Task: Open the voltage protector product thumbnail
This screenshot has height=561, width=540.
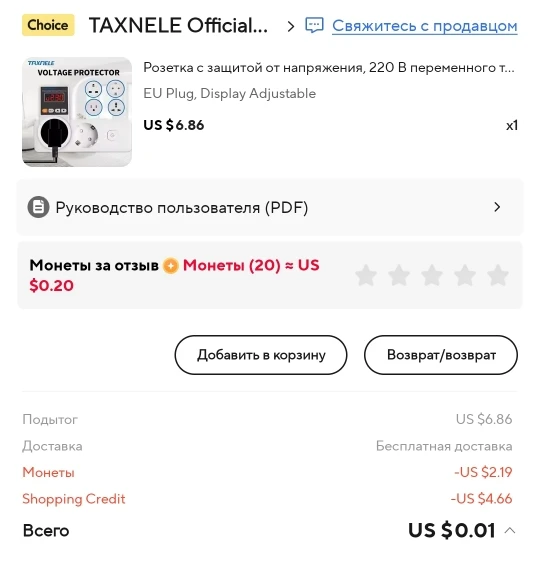Action: tap(77, 112)
